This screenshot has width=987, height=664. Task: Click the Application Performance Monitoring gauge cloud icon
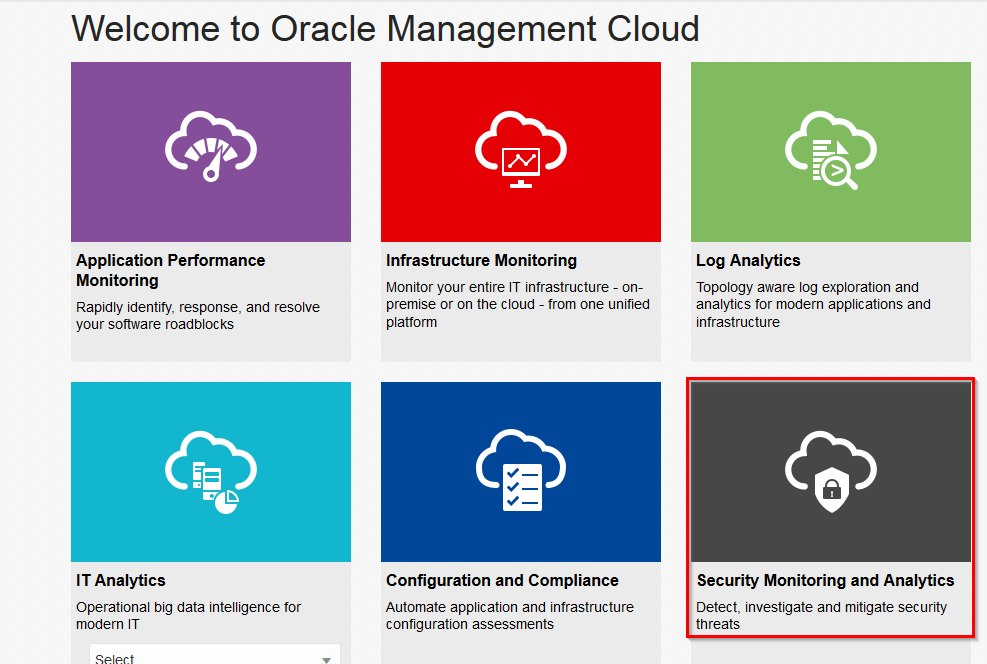211,147
